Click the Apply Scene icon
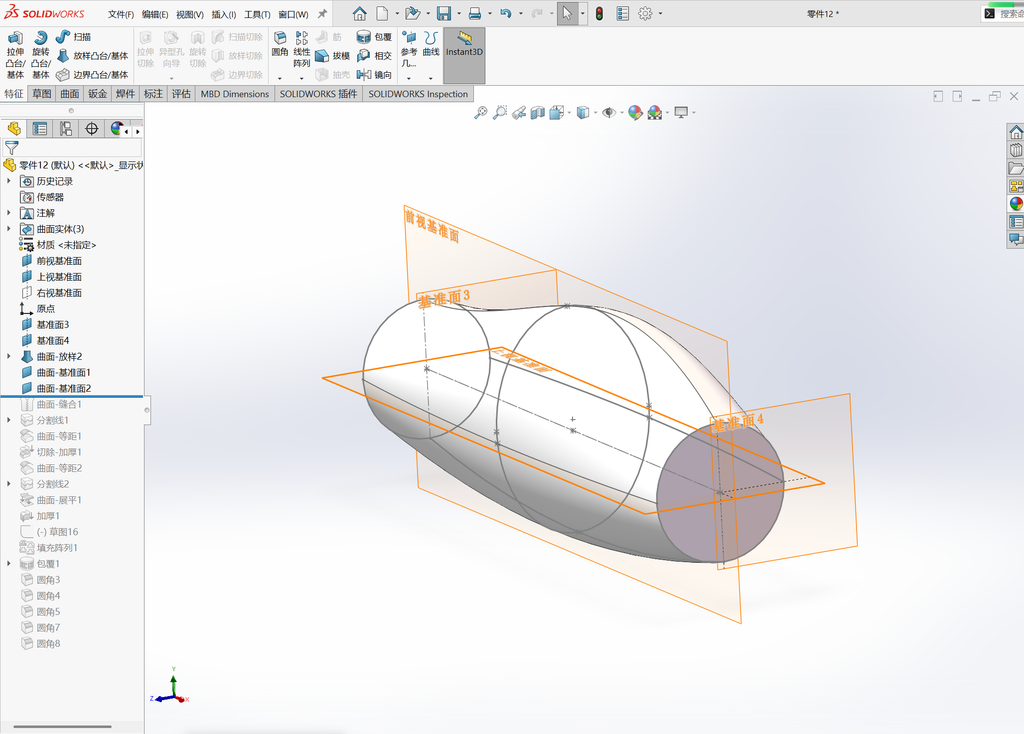The image size is (1024, 734). (654, 113)
